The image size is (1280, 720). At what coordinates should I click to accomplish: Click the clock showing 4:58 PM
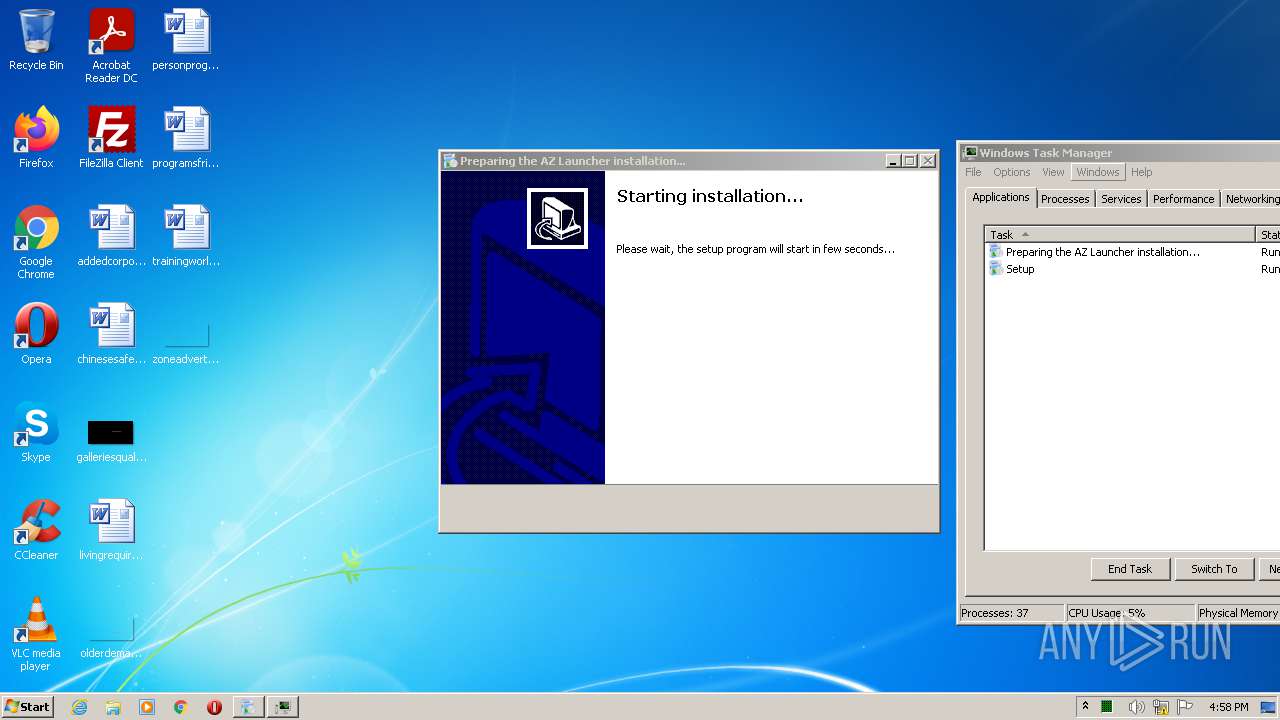tap(1228, 707)
